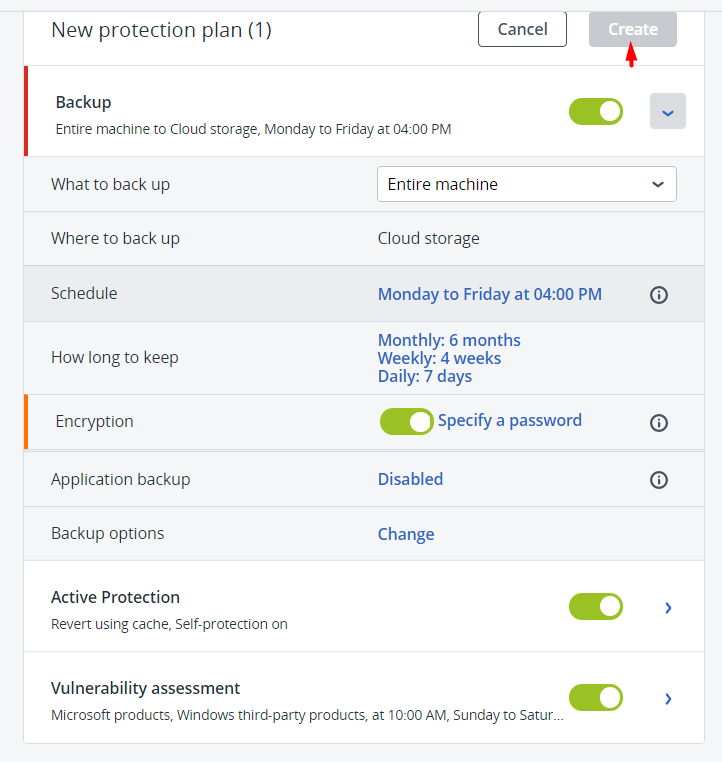Expand Active Protection settings arrow
This screenshot has height=762, width=722.
(668, 607)
